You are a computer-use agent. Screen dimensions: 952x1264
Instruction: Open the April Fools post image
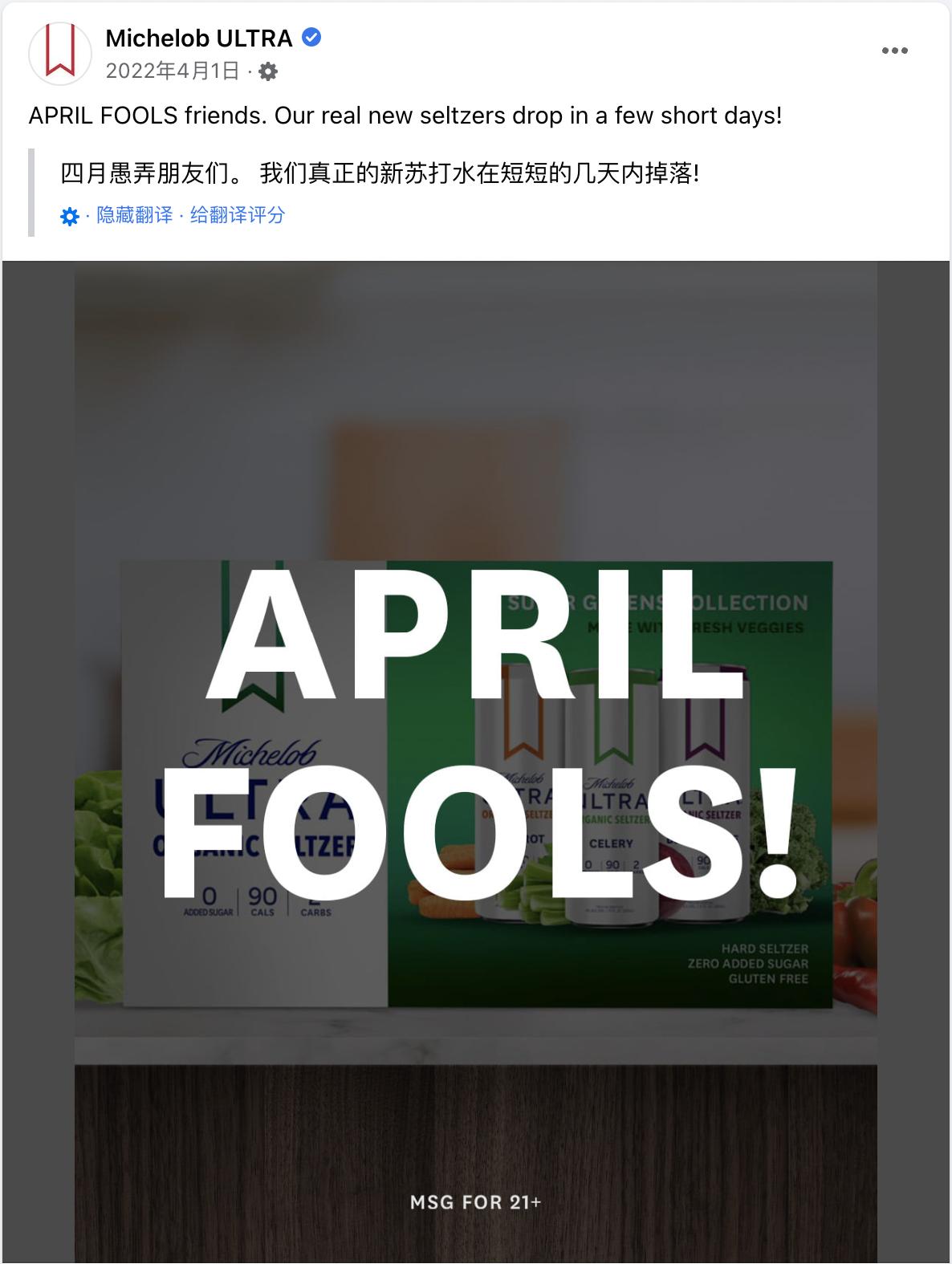[x=476, y=762]
